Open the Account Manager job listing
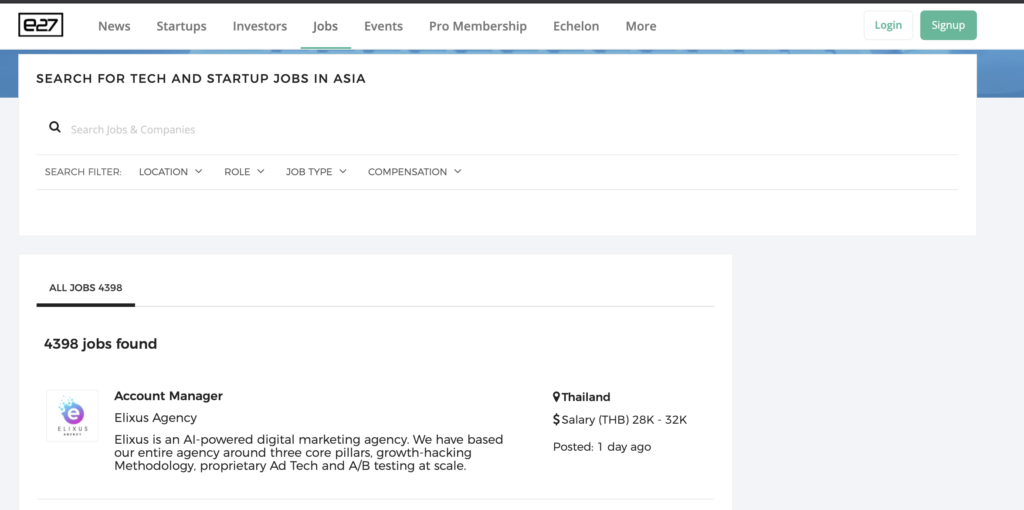The image size is (1024, 510). tap(168, 396)
